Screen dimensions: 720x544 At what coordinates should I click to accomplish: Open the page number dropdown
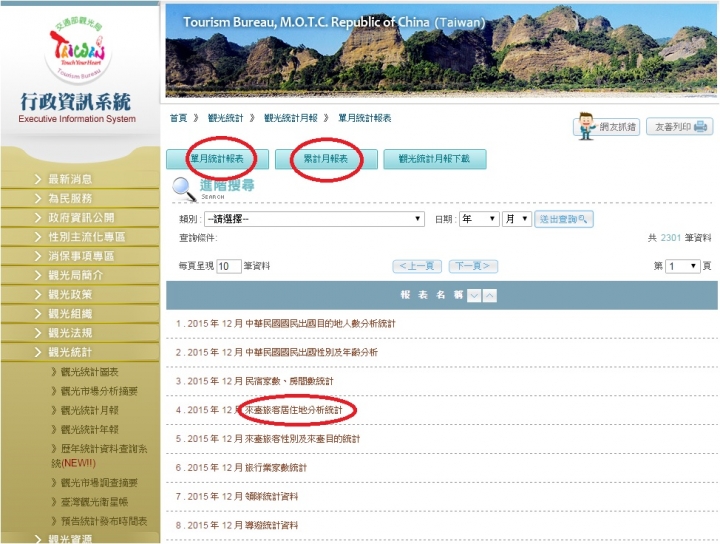pos(683,266)
